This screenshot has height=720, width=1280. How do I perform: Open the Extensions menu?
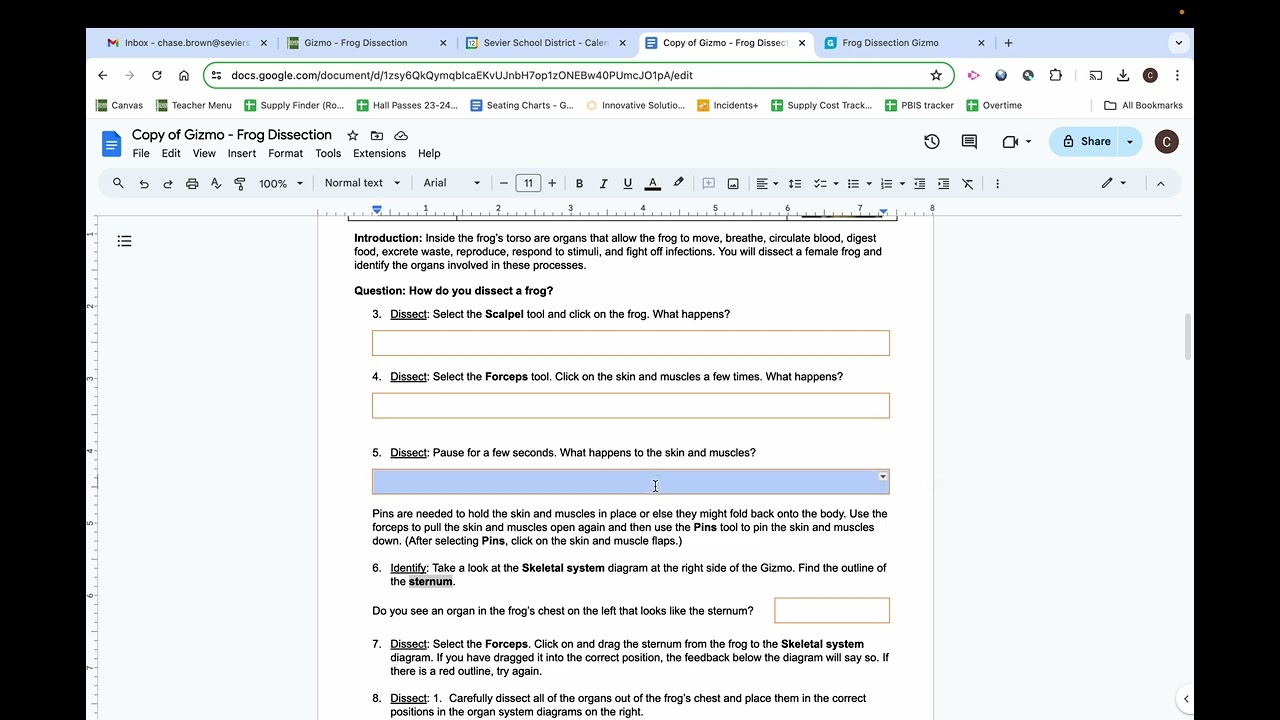tap(379, 154)
